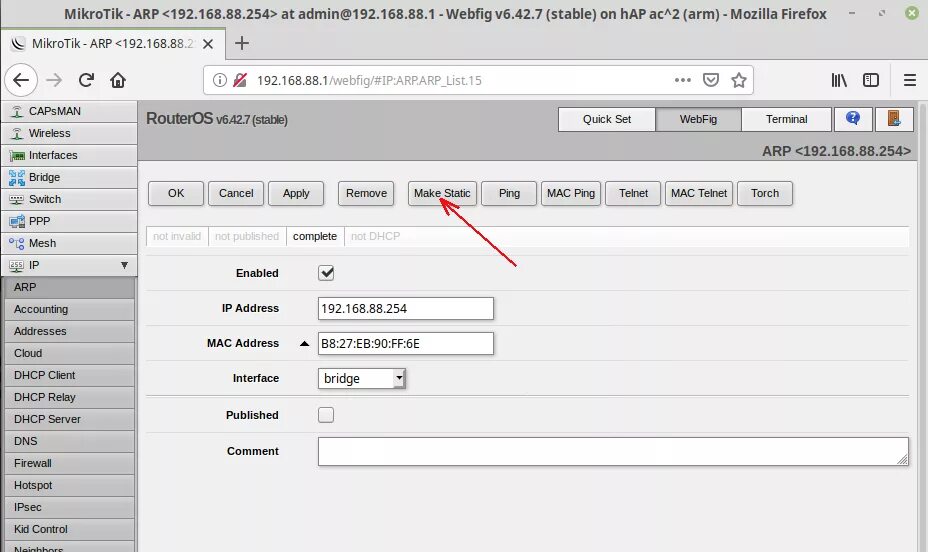
Task: Select ARP under the IP menu
Action: coord(69,287)
